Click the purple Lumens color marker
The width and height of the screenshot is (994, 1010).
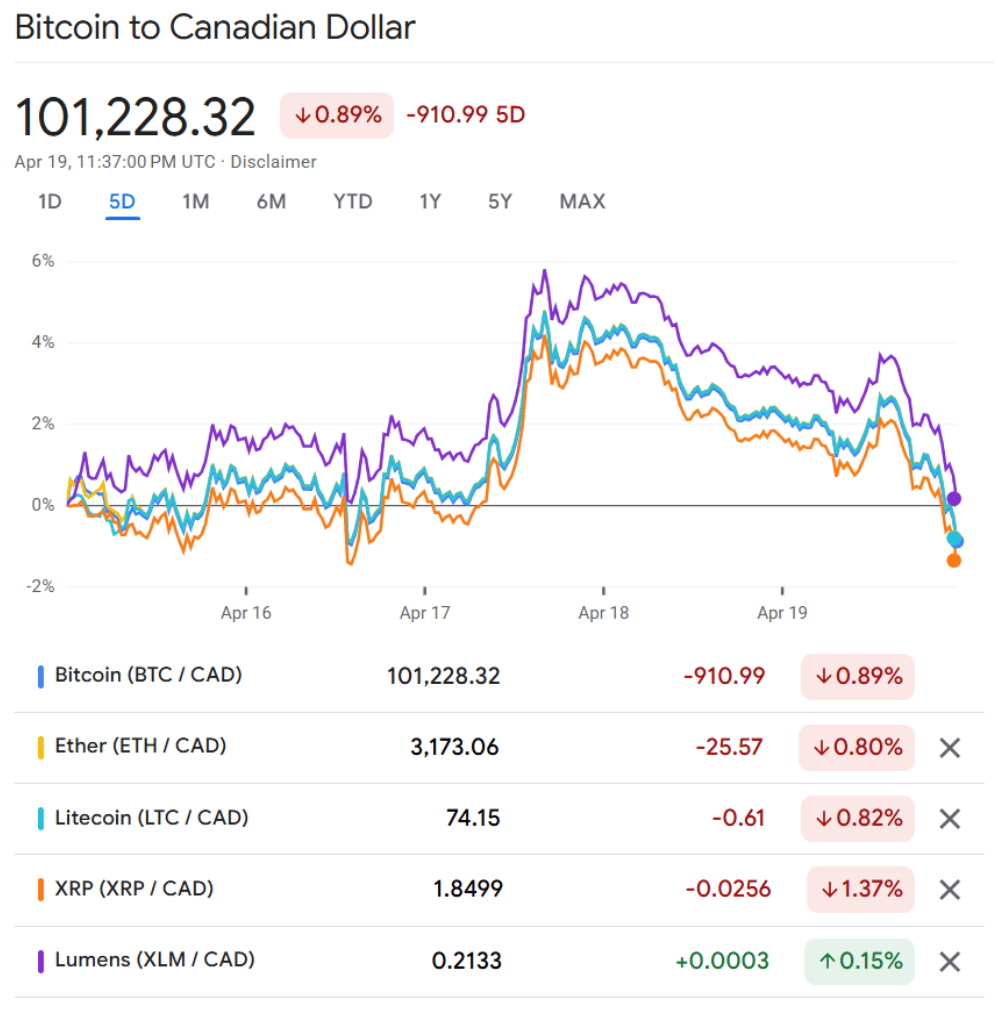coord(40,961)
